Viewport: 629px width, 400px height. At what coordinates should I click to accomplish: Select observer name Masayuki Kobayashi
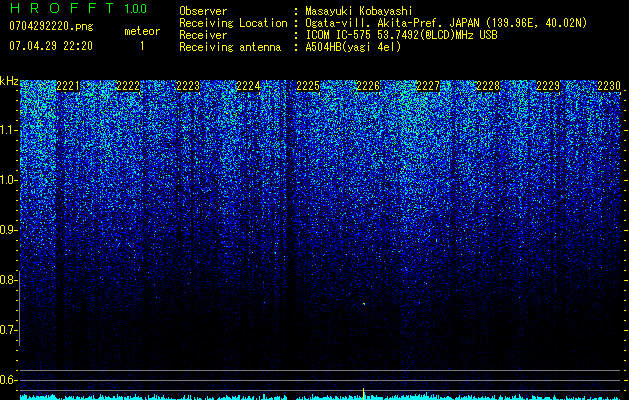pyautogui.click(x=359, y=11)
